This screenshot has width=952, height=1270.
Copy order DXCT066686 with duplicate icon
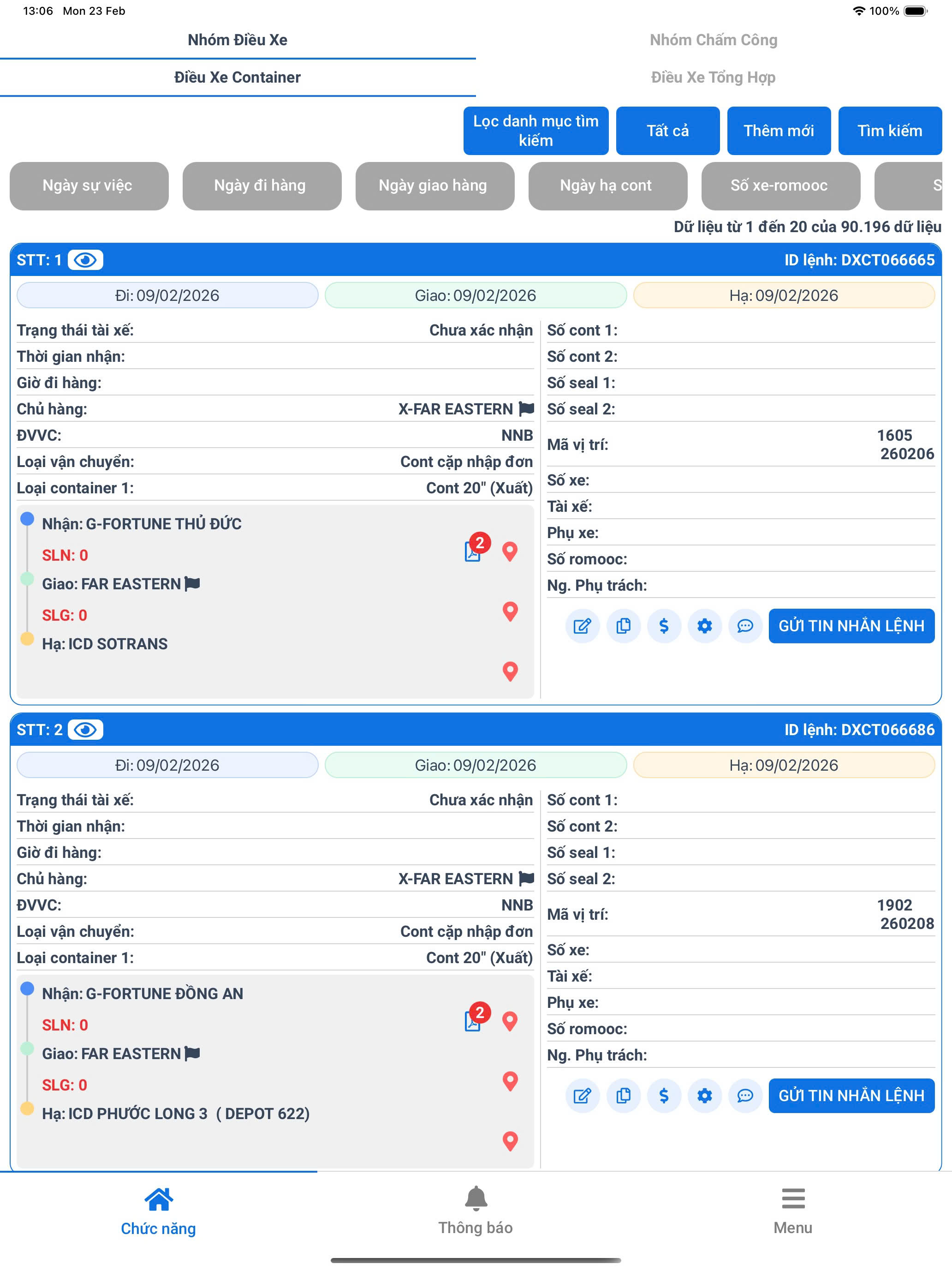pos(623,1096)
